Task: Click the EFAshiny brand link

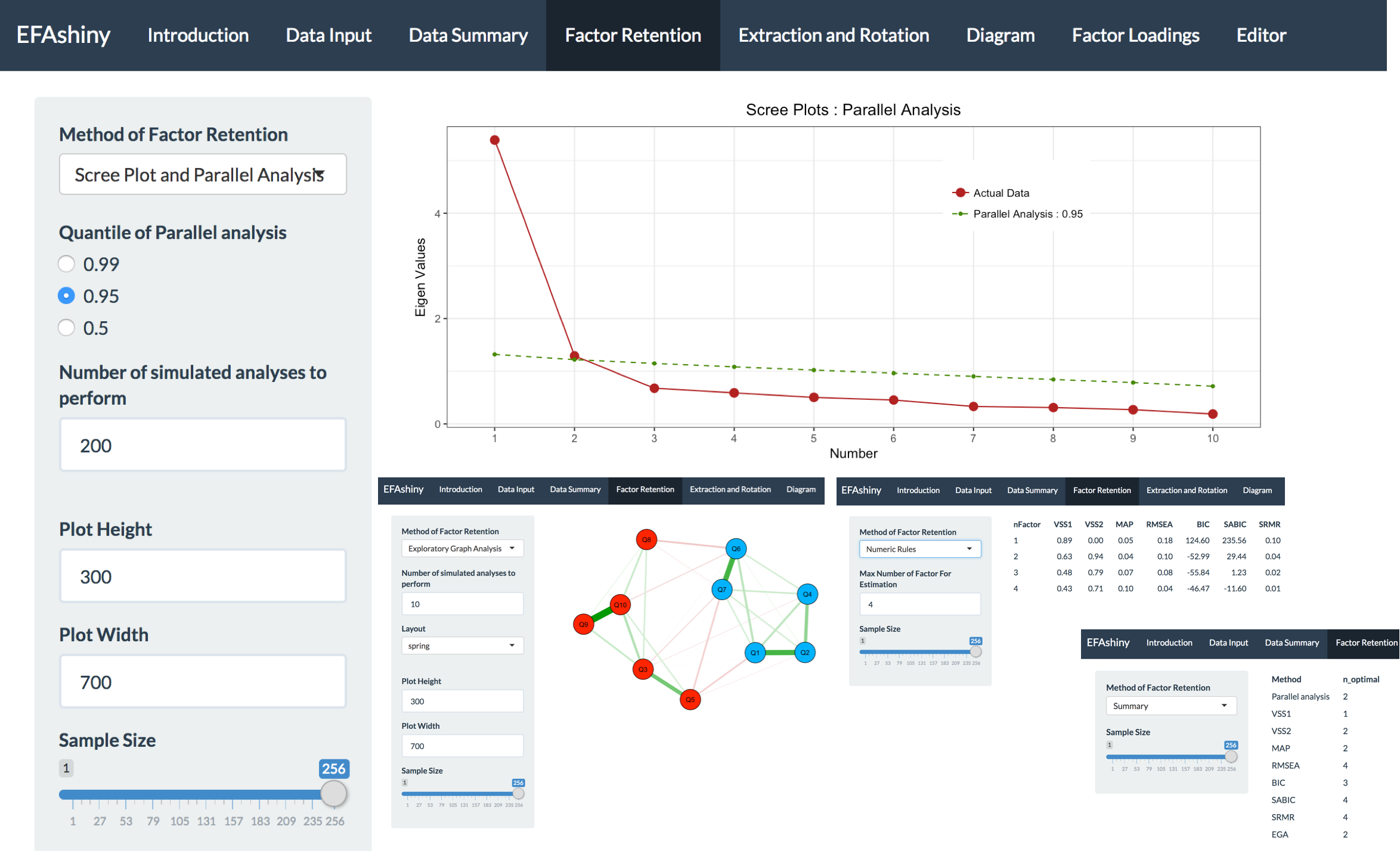Action: [63, 35]
